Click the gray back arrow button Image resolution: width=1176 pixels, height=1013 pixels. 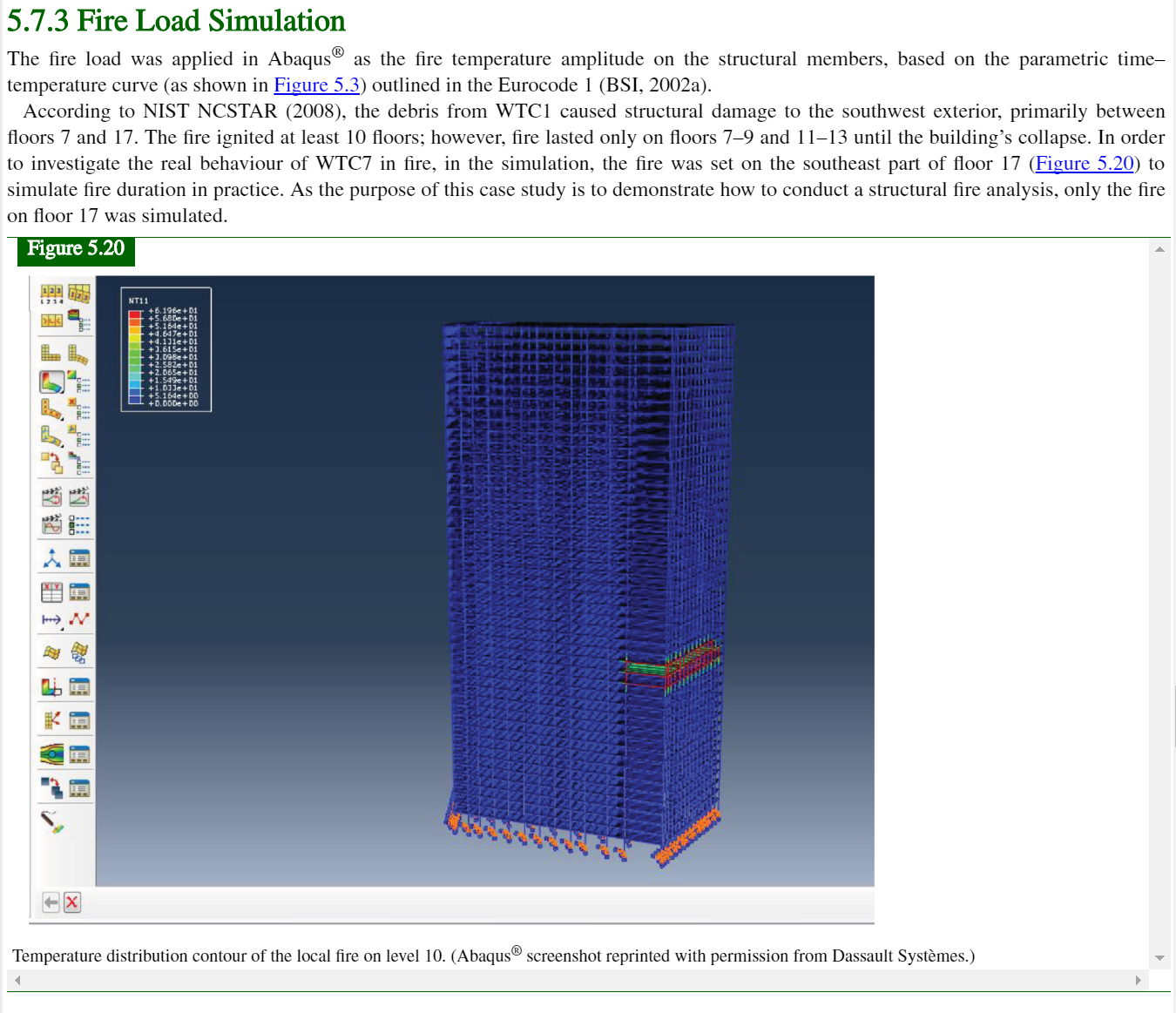[51, 902]
